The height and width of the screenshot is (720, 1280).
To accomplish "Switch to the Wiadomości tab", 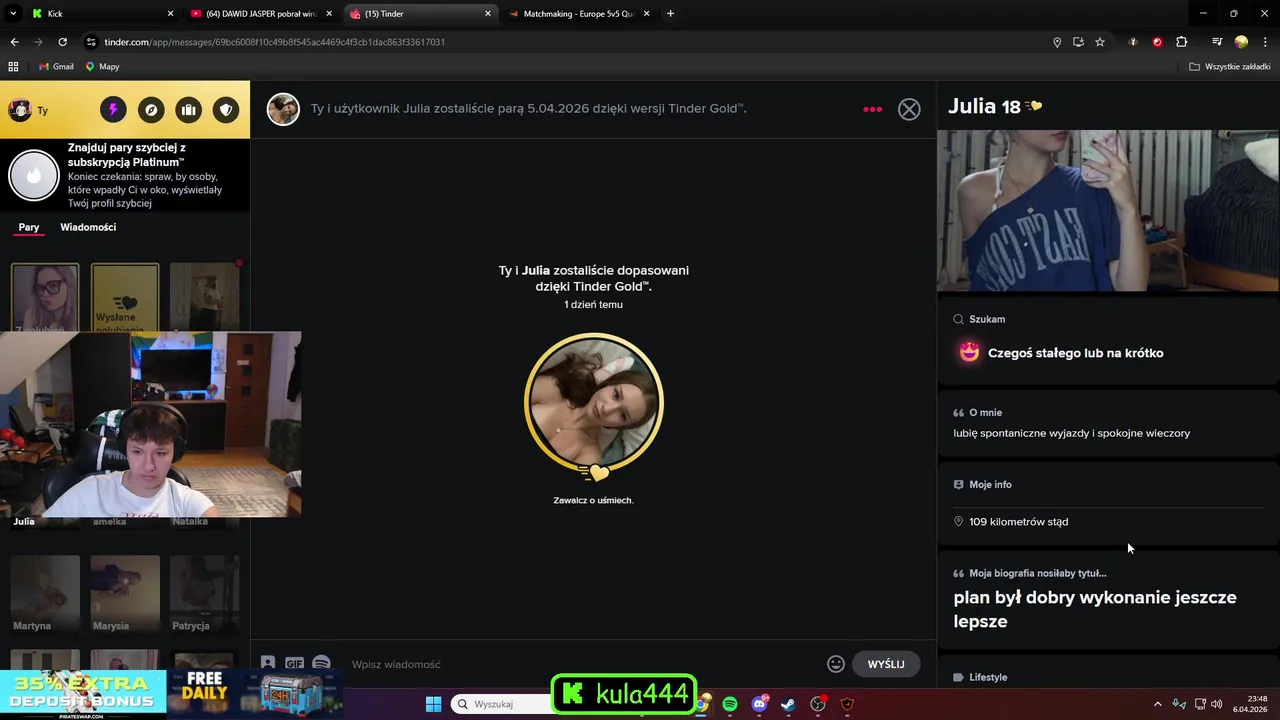I will pyautogui.click(x=88, y=227).
